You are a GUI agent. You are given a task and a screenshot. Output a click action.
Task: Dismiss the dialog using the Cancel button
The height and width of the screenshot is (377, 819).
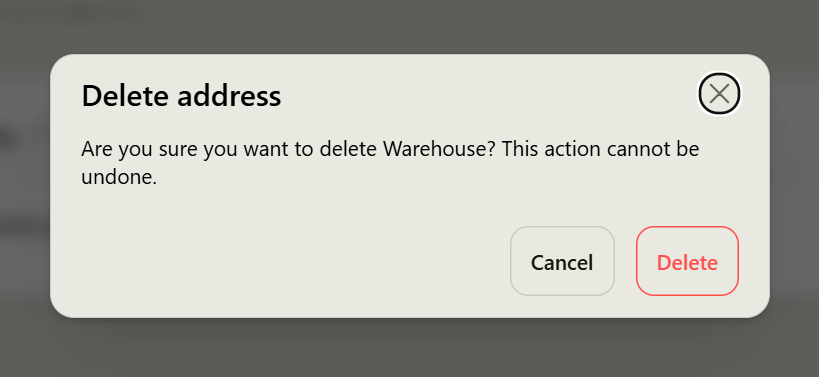[562, 261]
